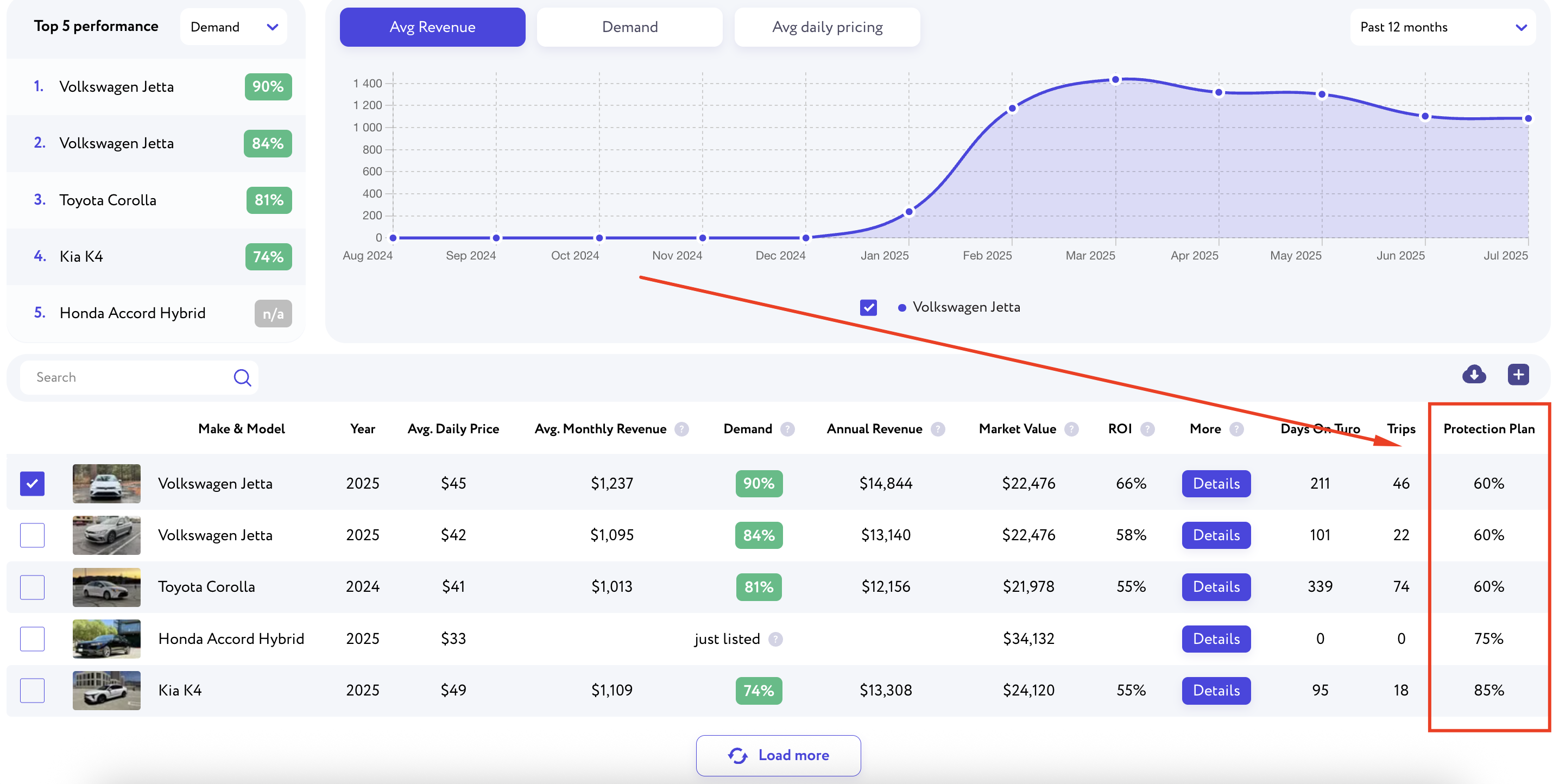Screen dimensions: 1553x784
Task: Select rank 1 Volkswagen Jetta in Top 5
Action: point(155,87)
